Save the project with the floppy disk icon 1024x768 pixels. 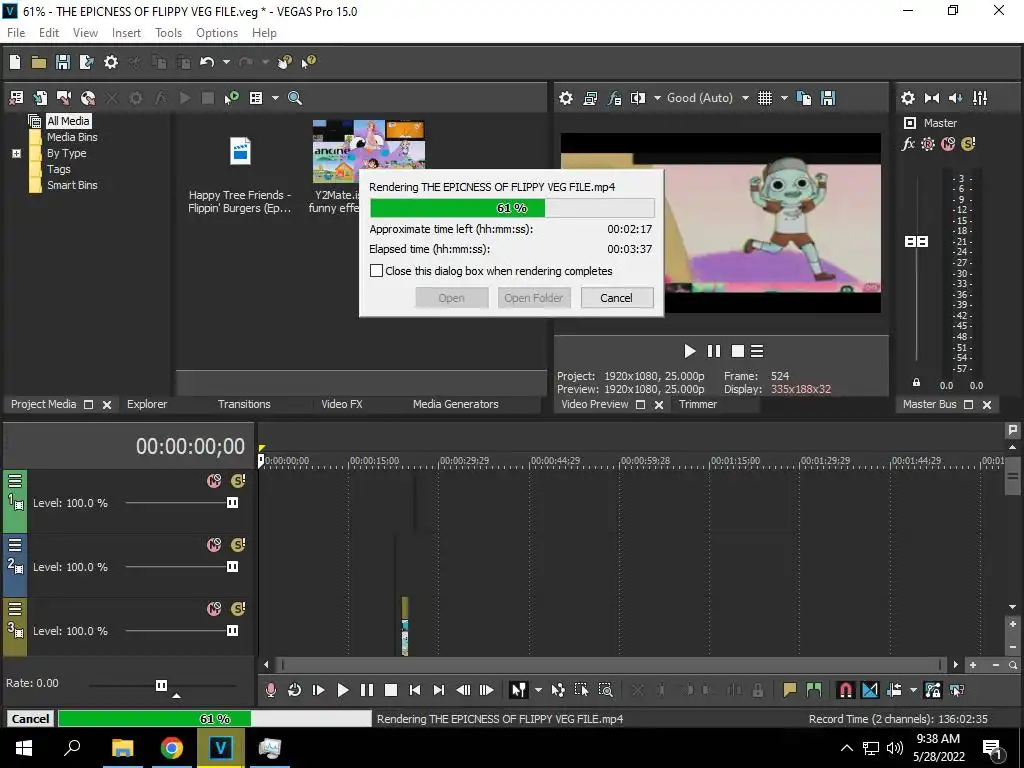(63, 62)
